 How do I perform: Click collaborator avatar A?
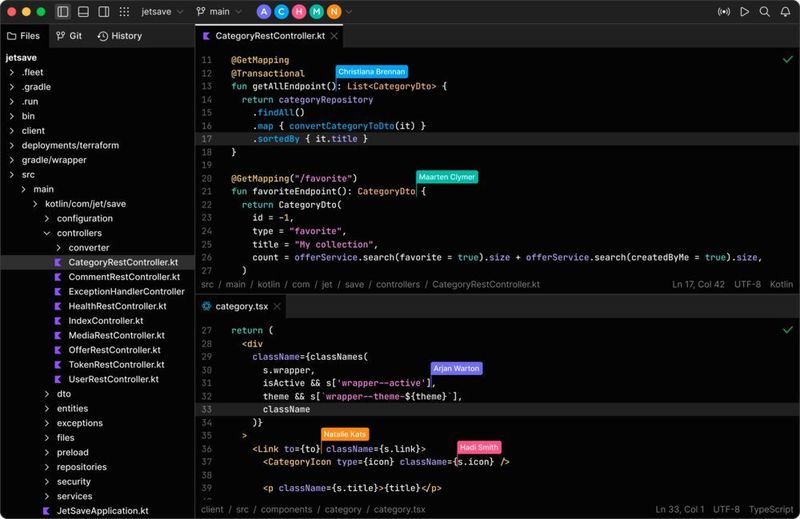[264, 12]
